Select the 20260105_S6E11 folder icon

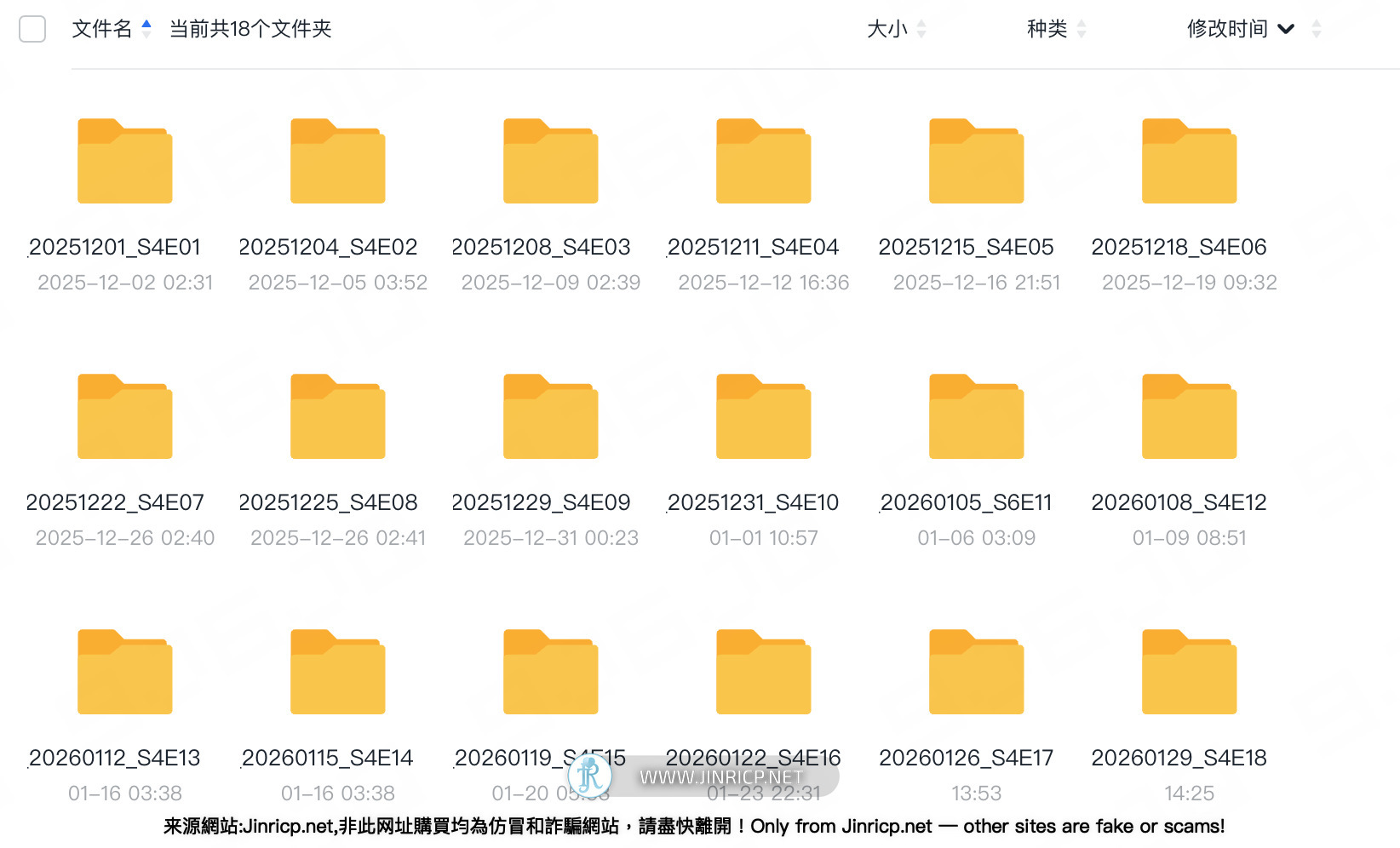(x=976, y=416)
